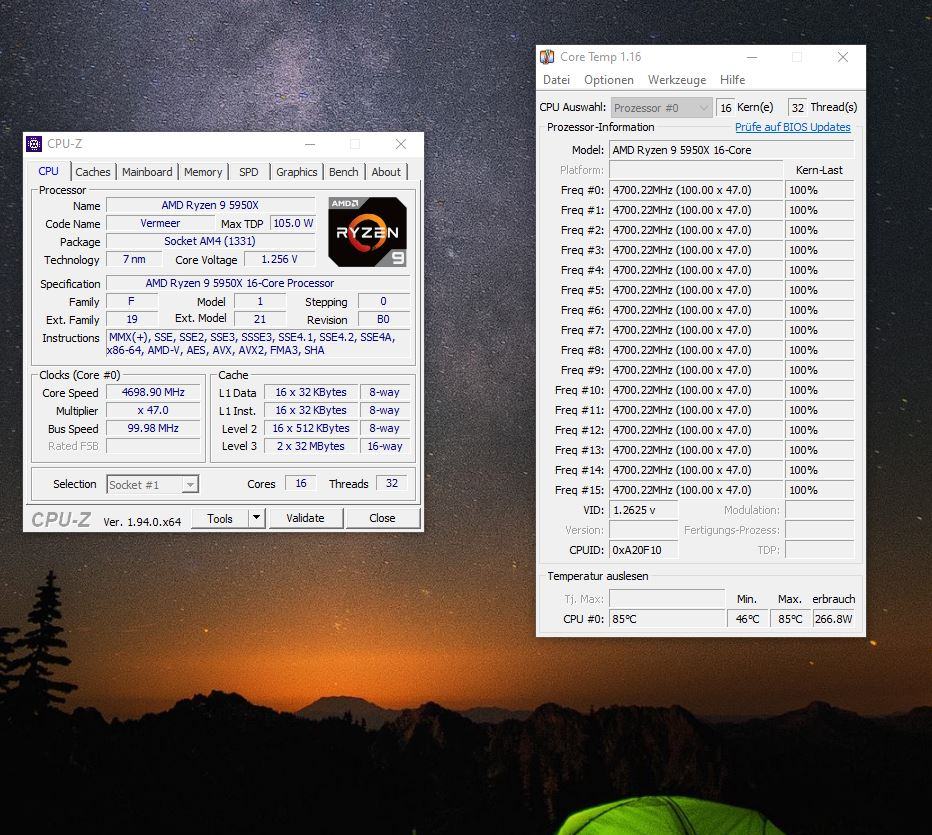Click the empty Platform field in Core Temp
The height and width of the screenshot is (835, 932).
coord(696,170)
